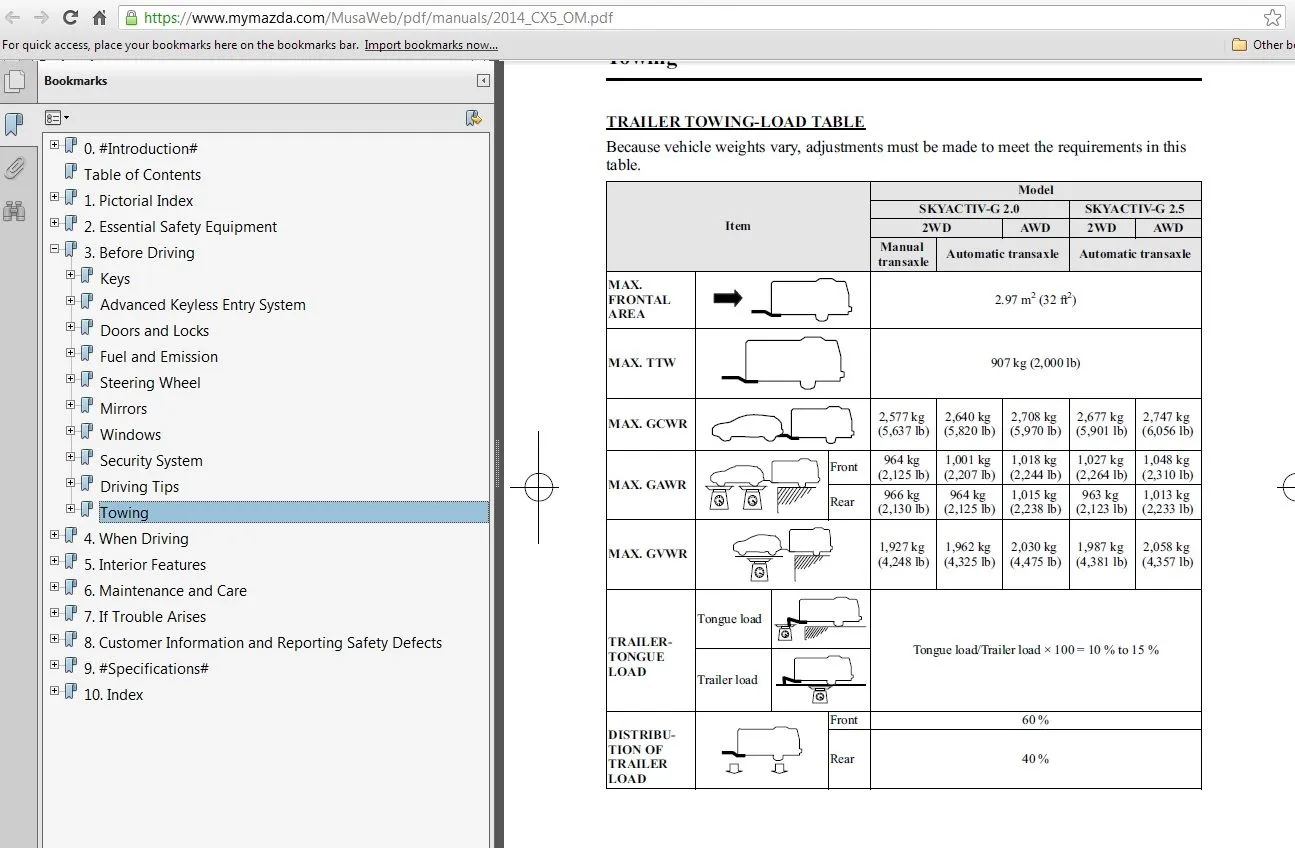Open the bookmarks options dropdown menu
The width and height of the screenshot is (1295, 848).
pyautogui.click(x=57, y=118)
